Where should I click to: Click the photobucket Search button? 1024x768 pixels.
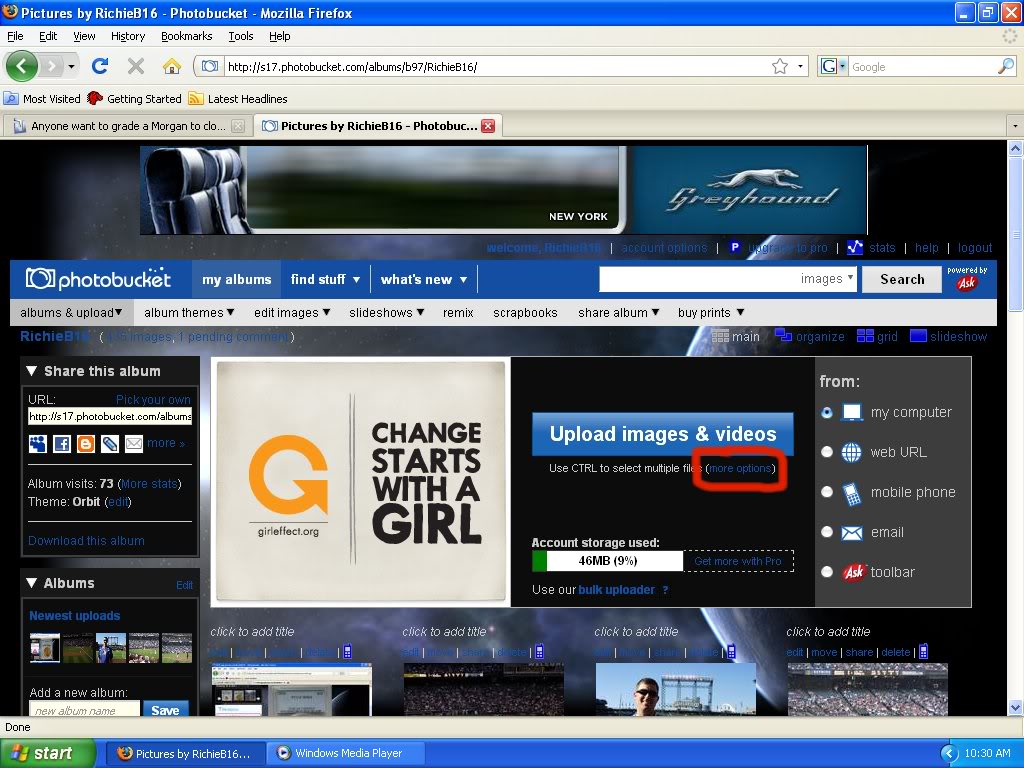pyautogui.click(x=902, y=280)
